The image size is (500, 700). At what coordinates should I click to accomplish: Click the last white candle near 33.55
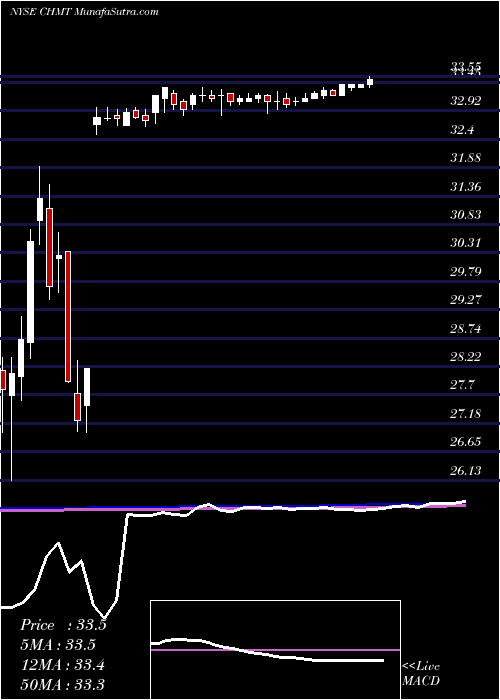click(x=370, y=81)
